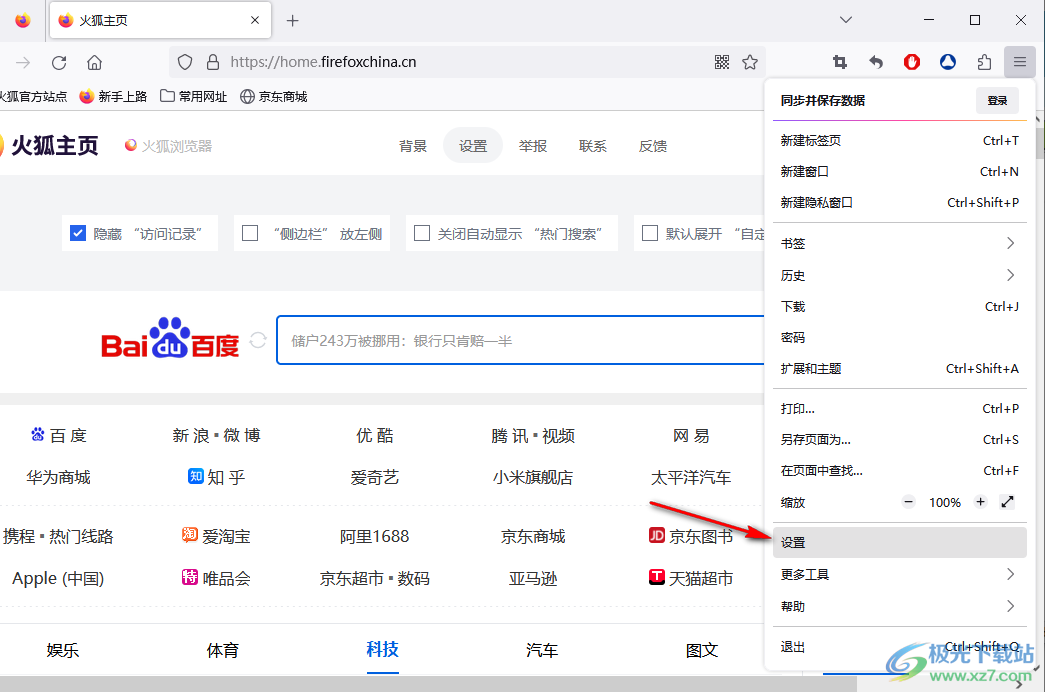1045x692 pixels.
Task: Click the 举报 header link
Action: pyautogui.click(x=532, y=145)
